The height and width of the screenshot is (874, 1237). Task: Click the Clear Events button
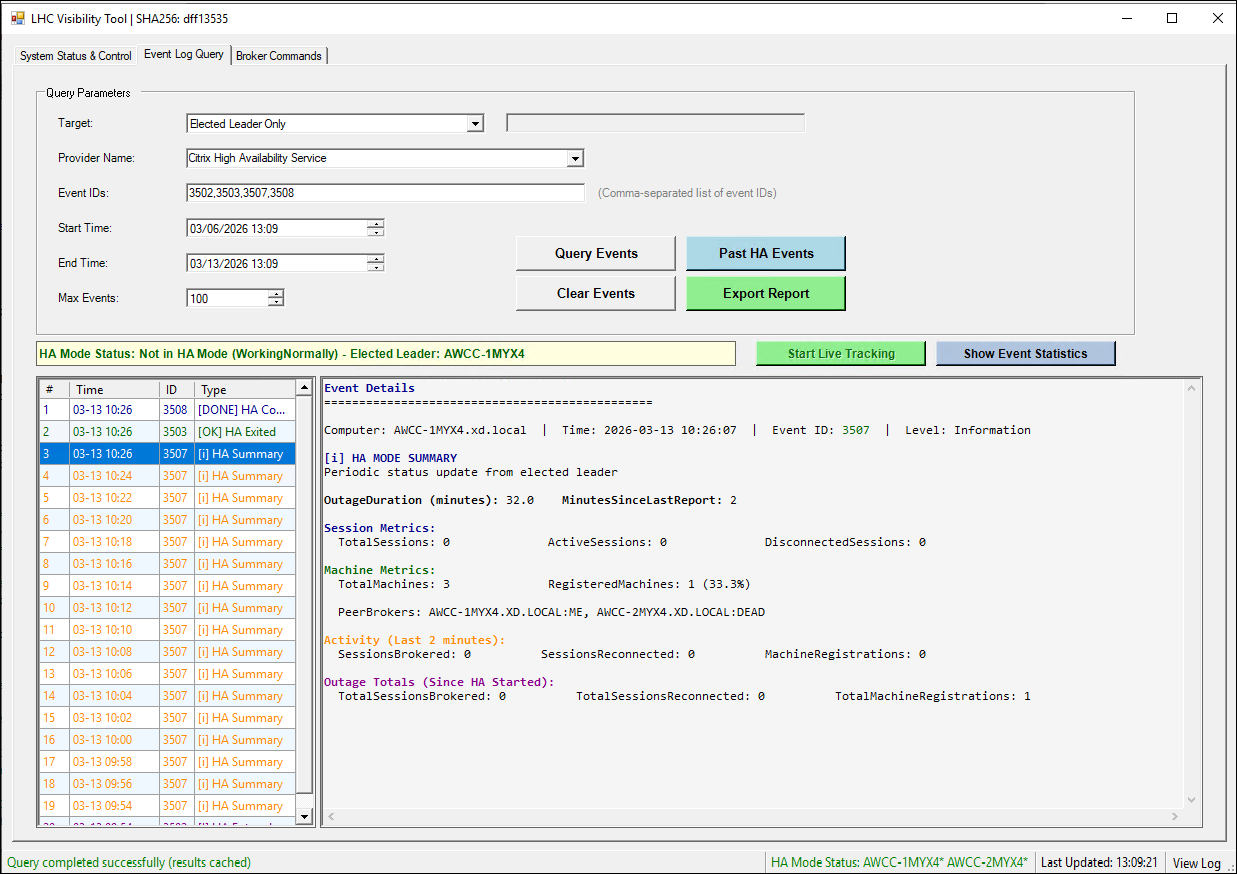[x=596, y=293]
